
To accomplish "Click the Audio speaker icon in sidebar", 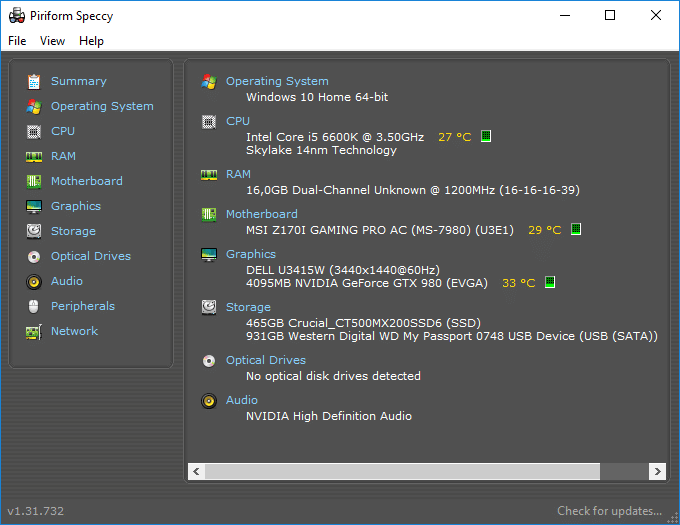I will point(34,282).
